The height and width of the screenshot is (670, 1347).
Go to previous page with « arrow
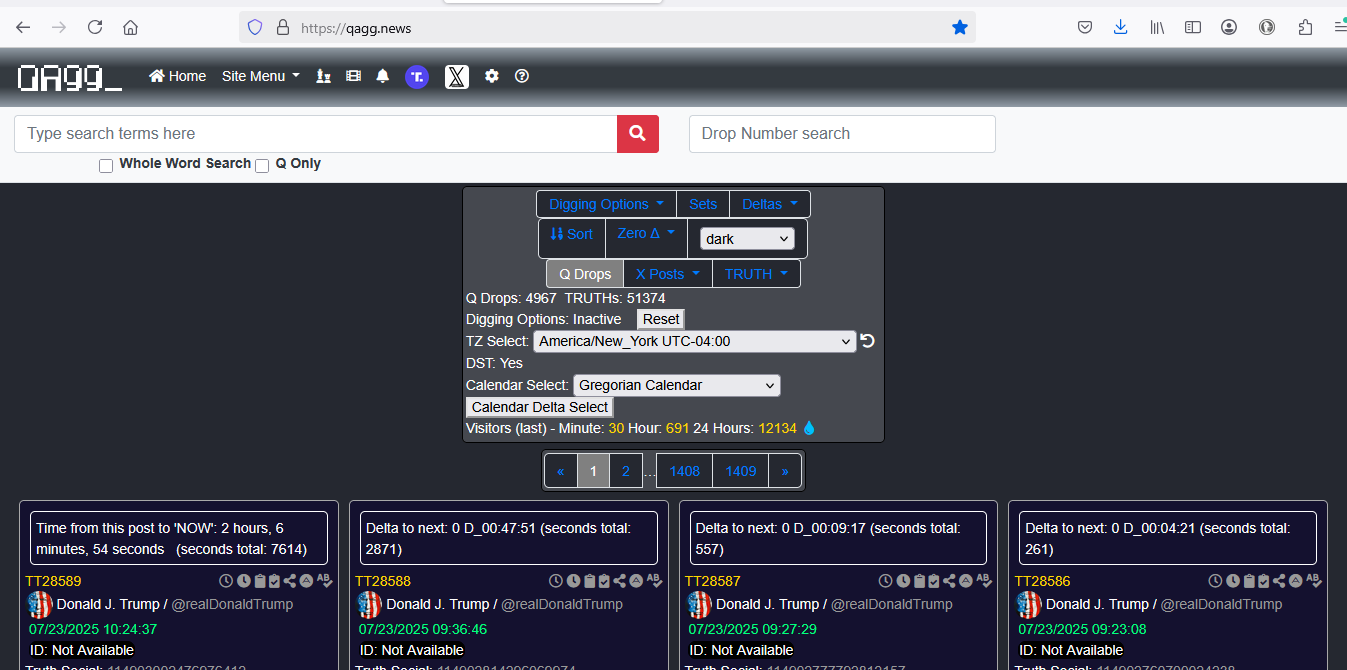561,470
